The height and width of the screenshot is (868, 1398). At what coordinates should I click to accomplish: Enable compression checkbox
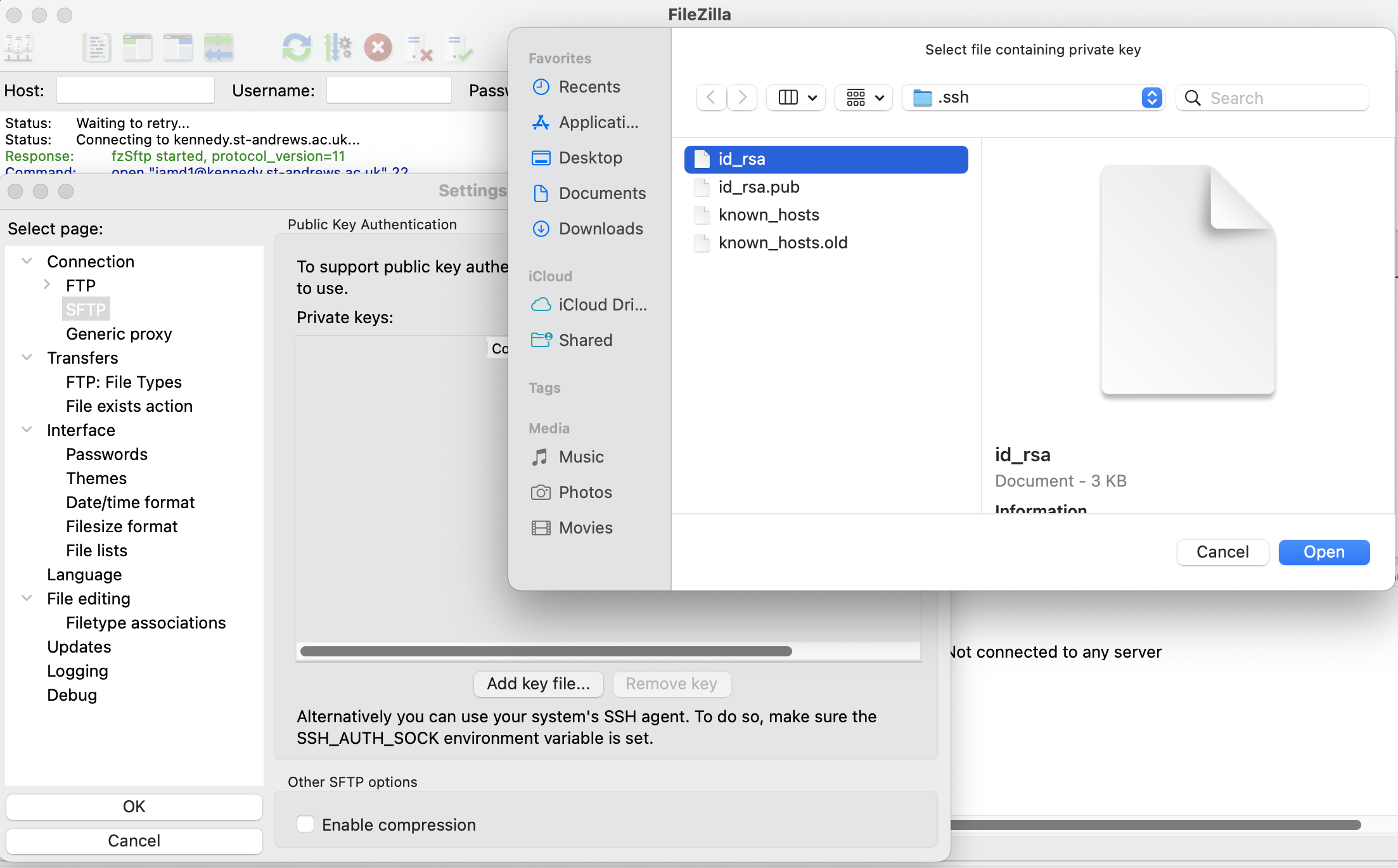(x=305, y=824)
